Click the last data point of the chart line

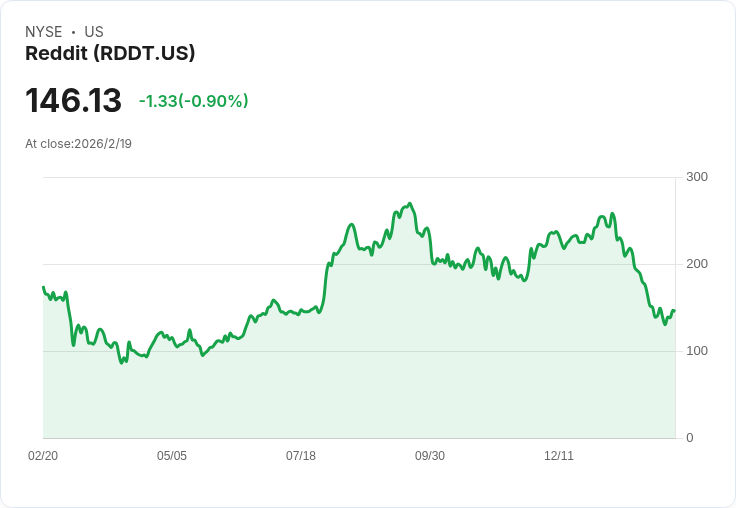675,311
